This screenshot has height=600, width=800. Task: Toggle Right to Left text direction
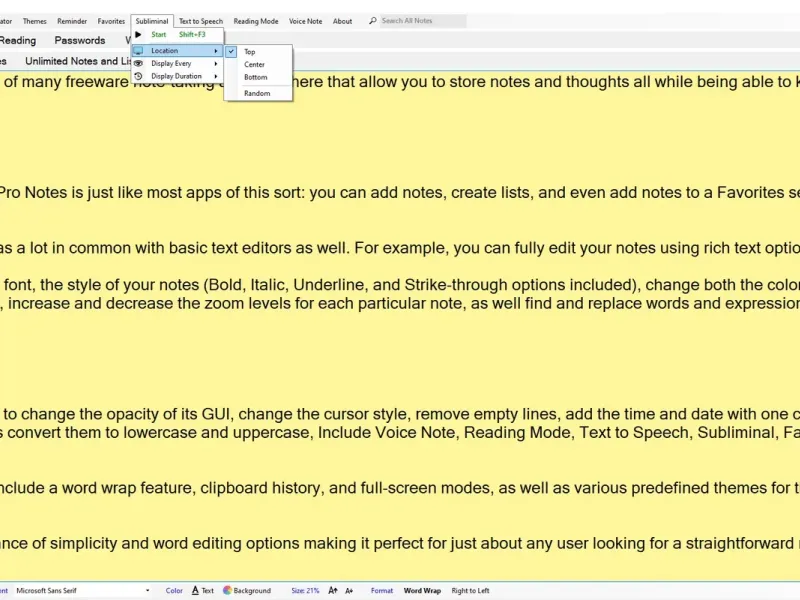tap(470, 590)
